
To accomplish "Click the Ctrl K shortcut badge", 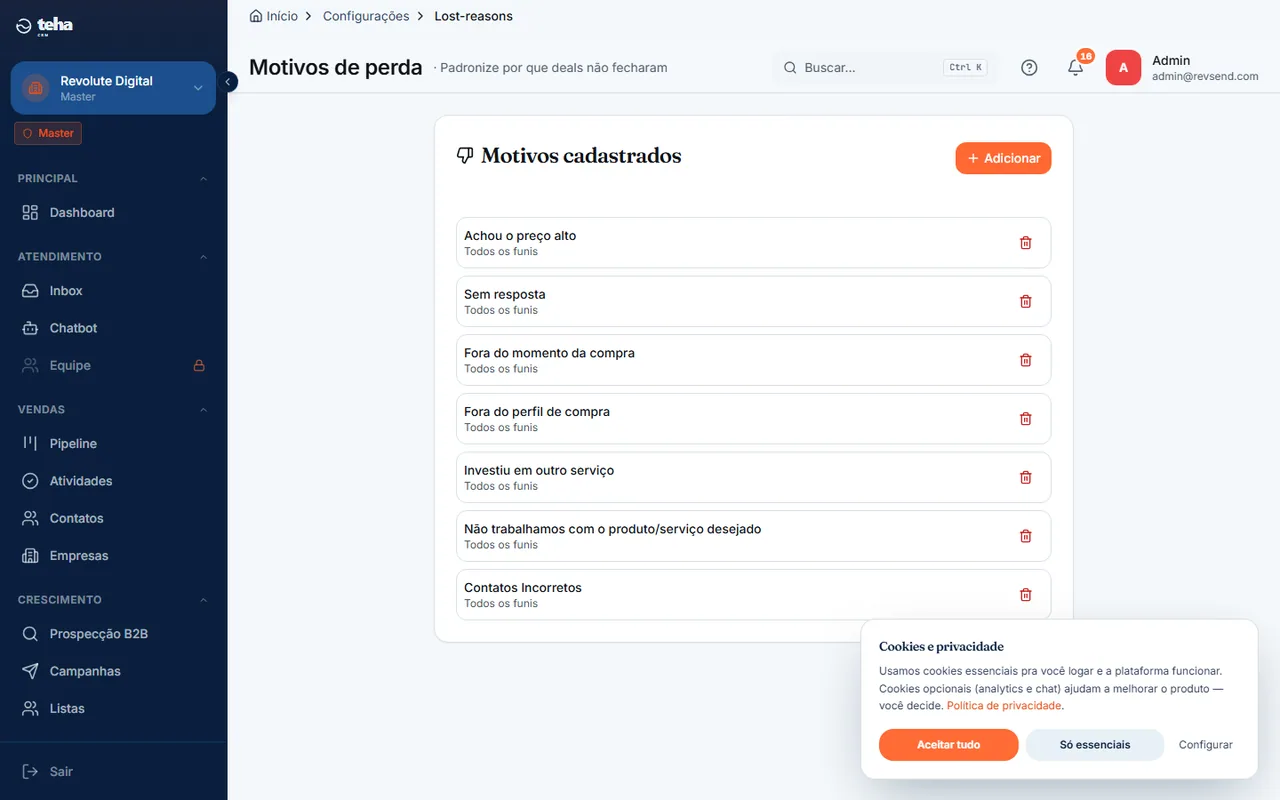I will tap(966, 68).
